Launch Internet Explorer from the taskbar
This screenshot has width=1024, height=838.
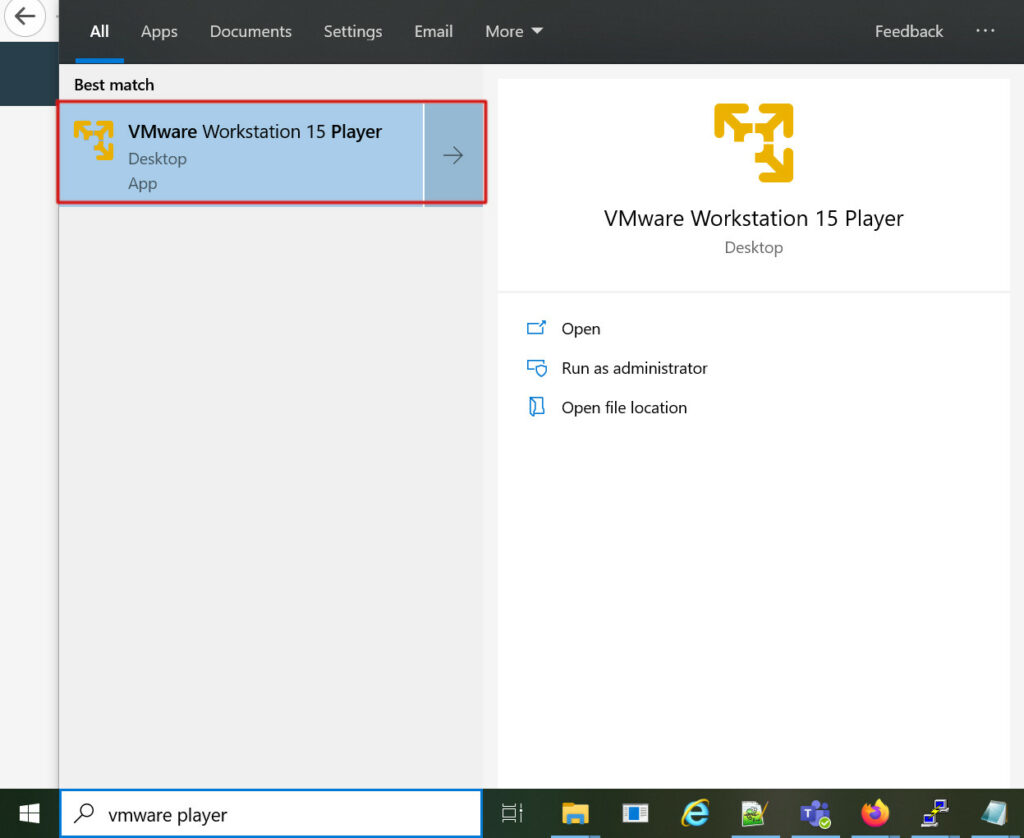(x=695, y=814)
